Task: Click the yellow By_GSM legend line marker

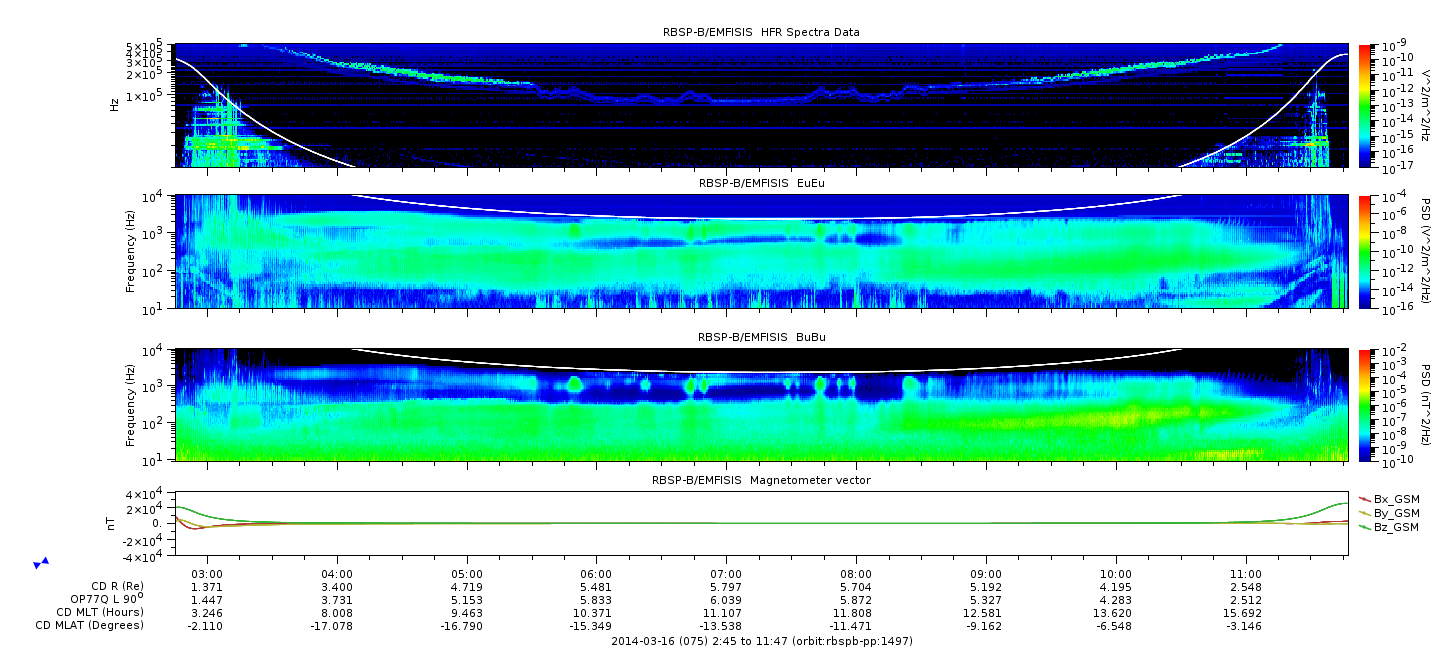Action: [1365, 513]
